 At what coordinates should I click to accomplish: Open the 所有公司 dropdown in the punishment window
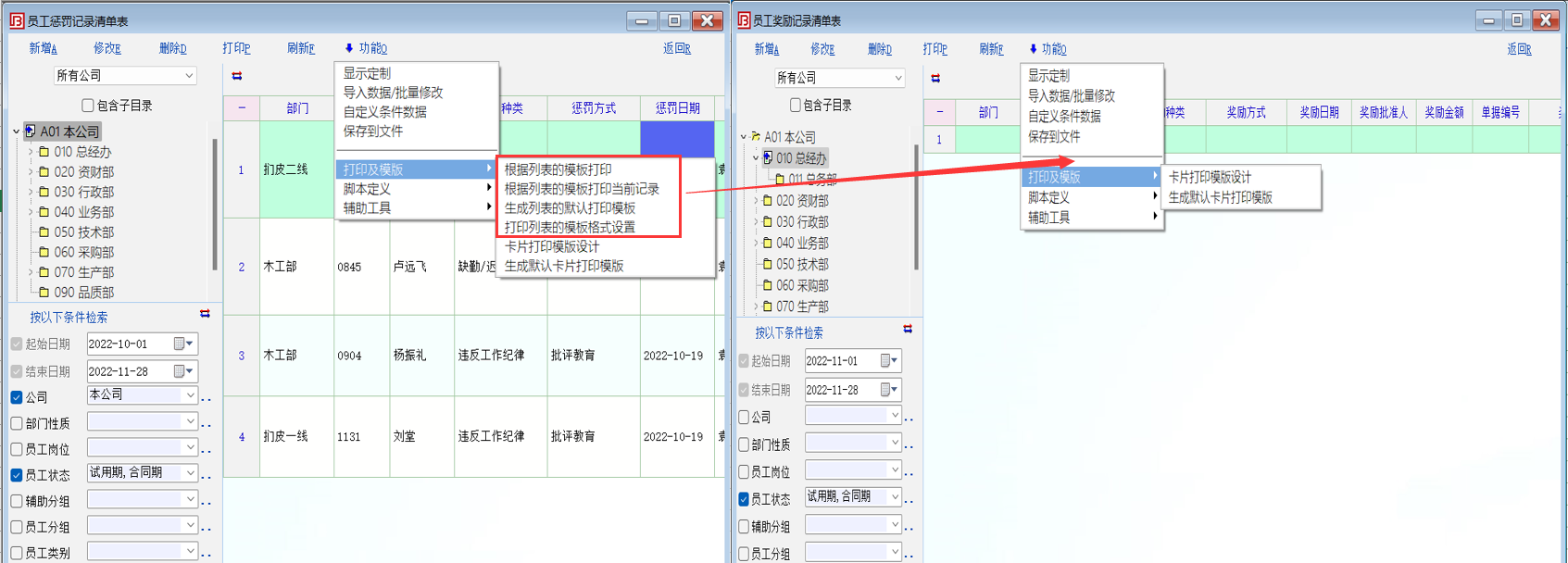tap(189, 76)
